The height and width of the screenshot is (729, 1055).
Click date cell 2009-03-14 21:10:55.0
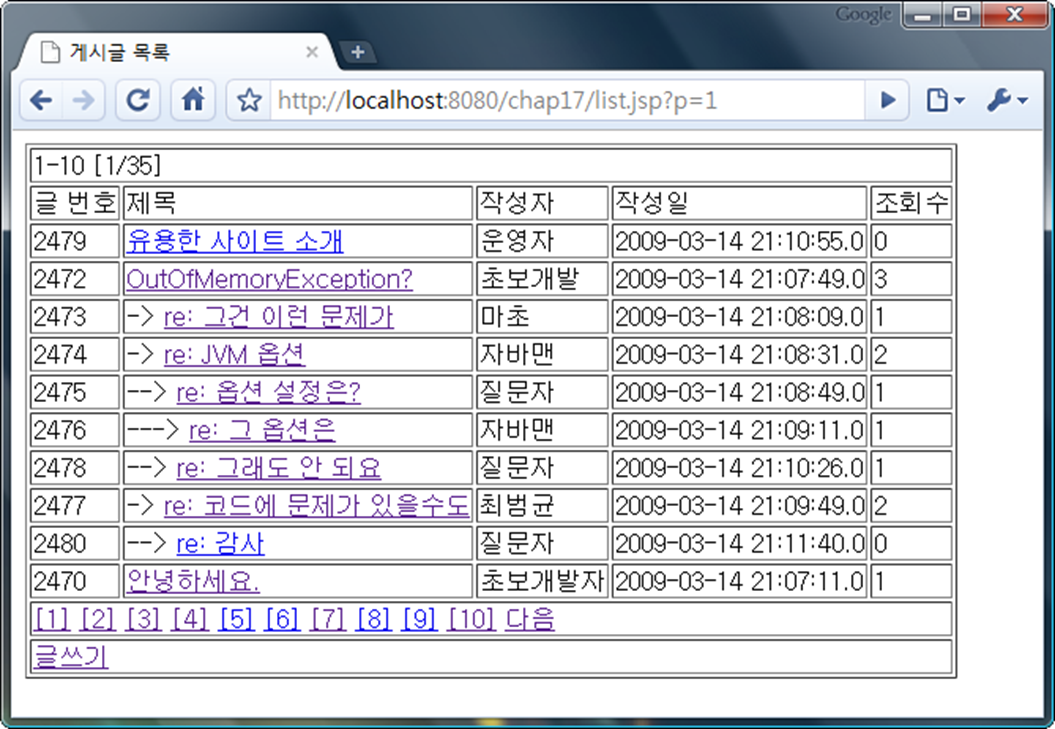[x=739, y=241]
